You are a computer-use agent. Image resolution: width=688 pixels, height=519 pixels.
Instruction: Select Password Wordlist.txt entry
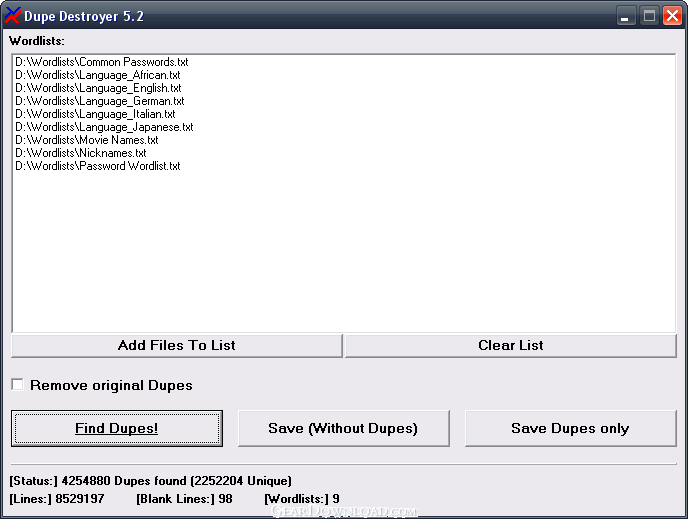pyautogui.click(x=98, y=166)
